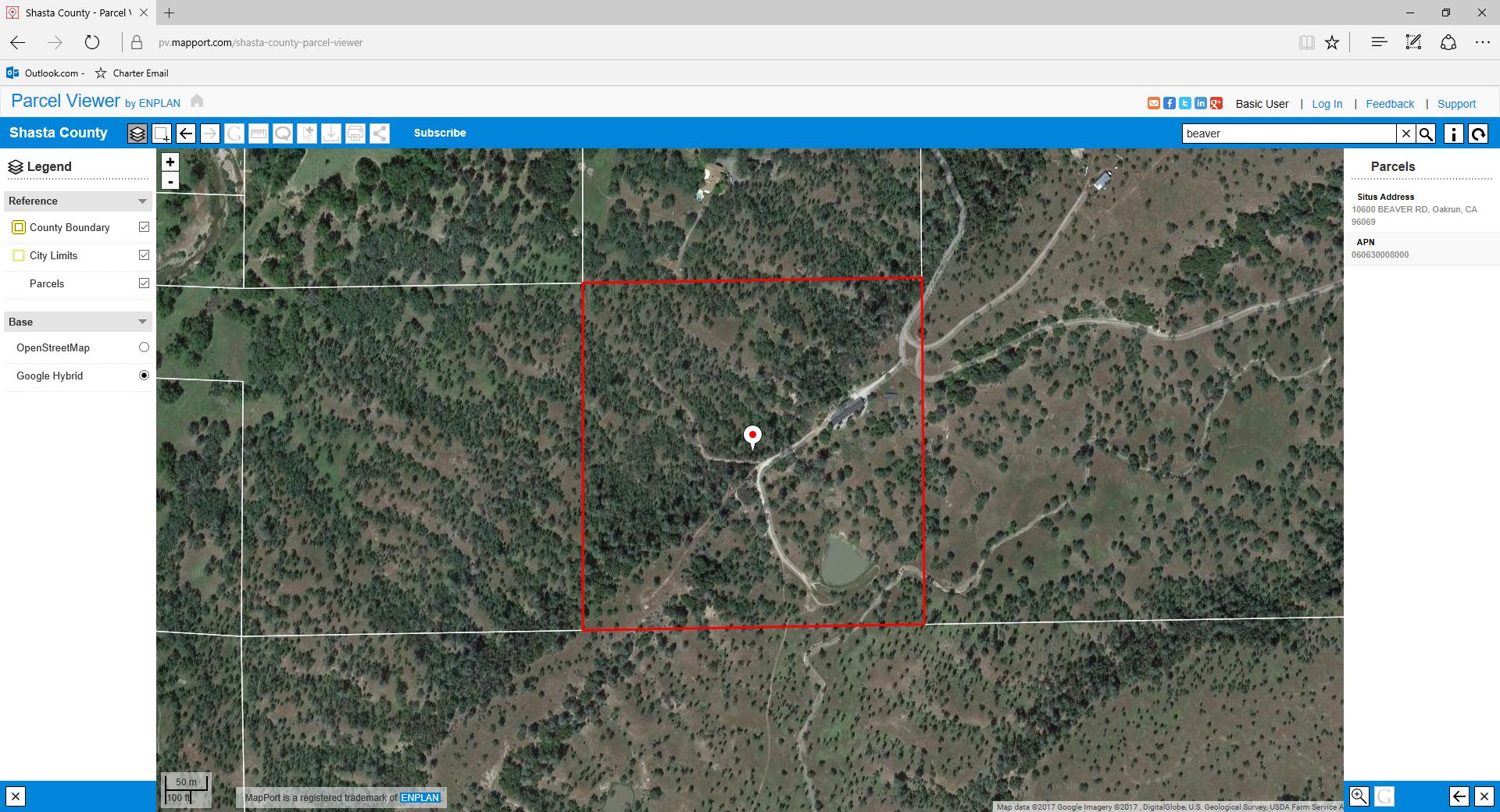Return to Parcel Viewer home icon
The image size is (1500, 812).
pyautogui.click(x=197, y=101)
